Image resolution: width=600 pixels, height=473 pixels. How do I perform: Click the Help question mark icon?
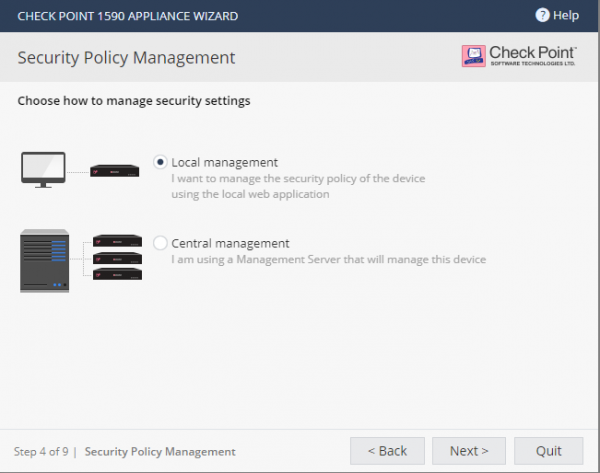click(542, 15)
